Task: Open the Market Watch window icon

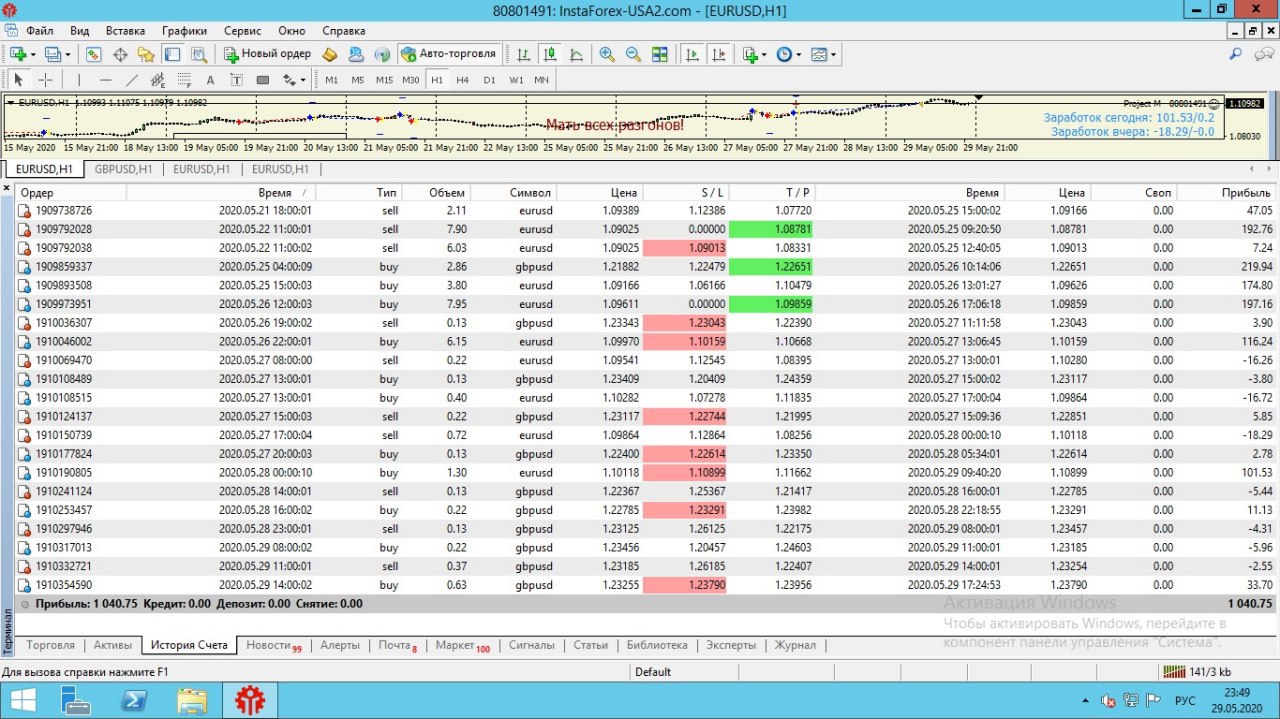Action: click(x=94, y=54)
